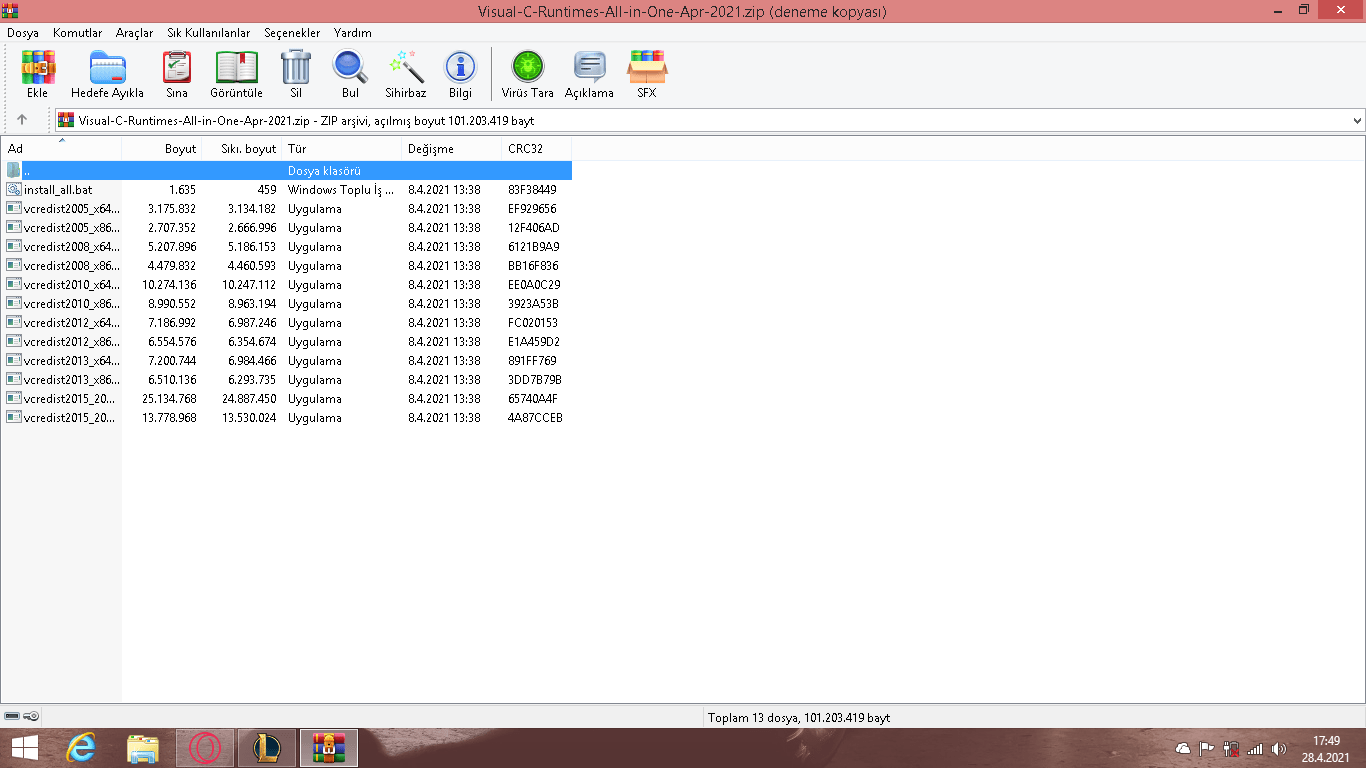Select the vcredist2005_x86 file name
1366x768 pixels.
tap(71, 228)
